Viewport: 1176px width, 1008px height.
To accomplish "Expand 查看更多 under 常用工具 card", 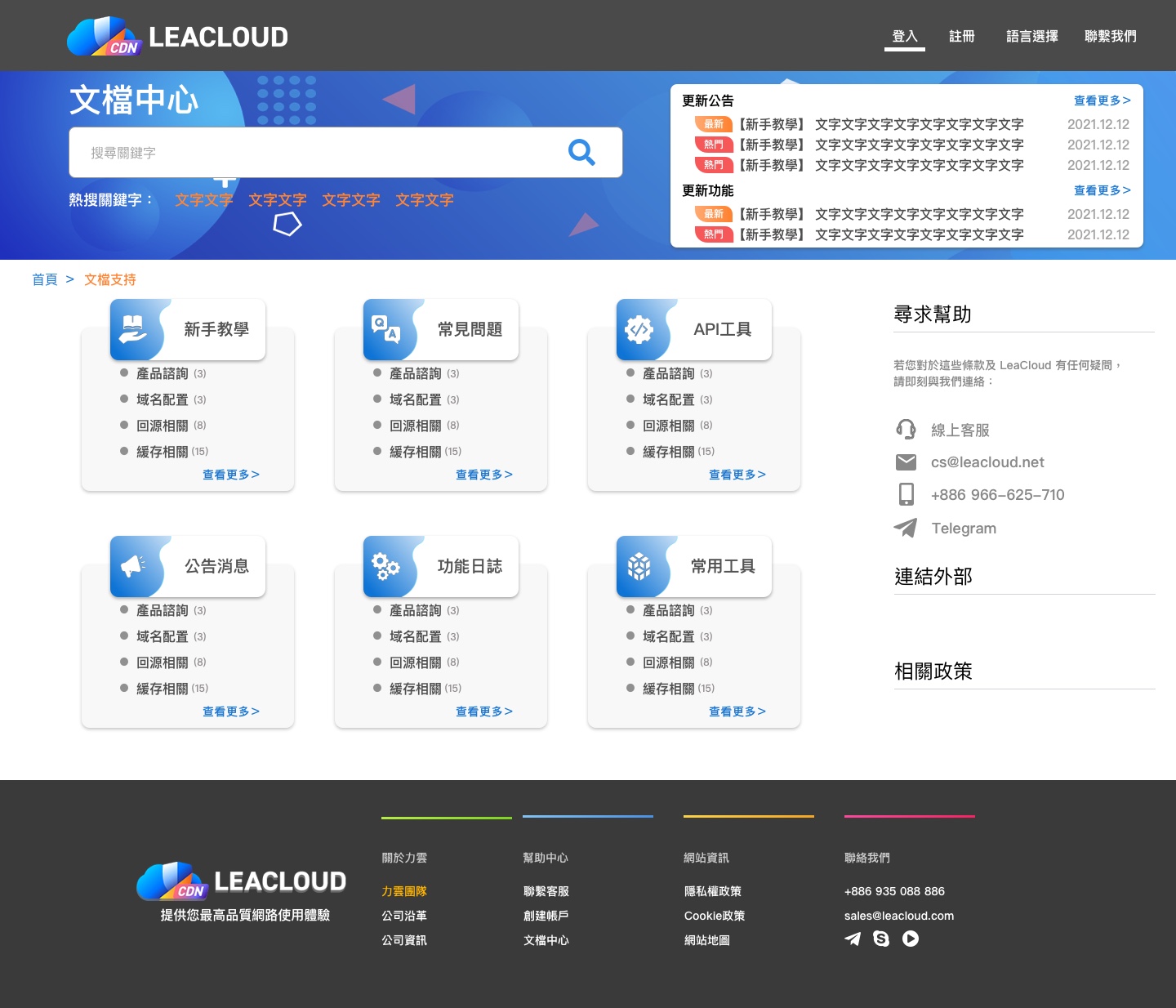I will tap(737, 711).
